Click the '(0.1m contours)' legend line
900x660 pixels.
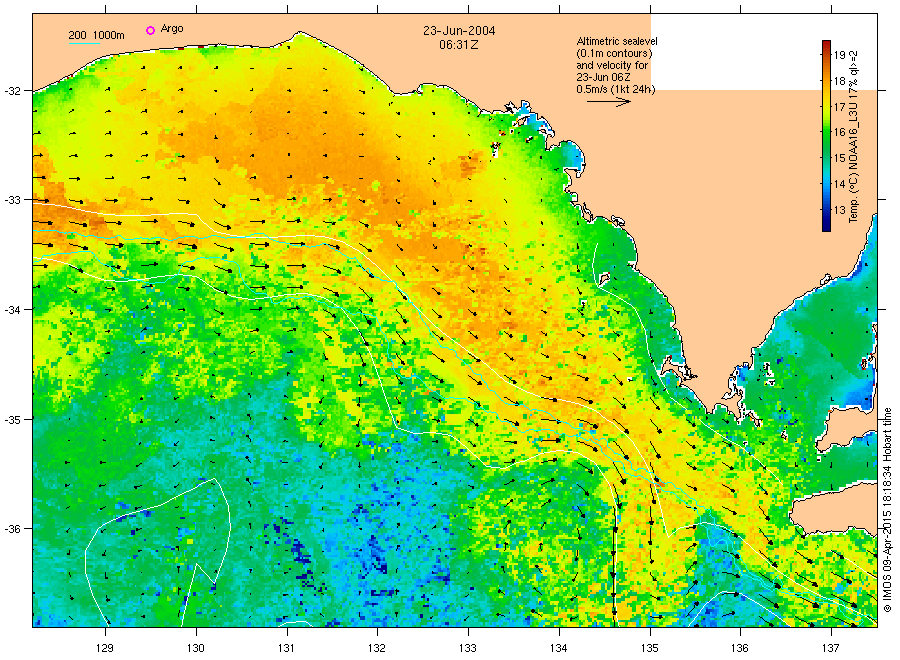pyautogui.click(x=614, y=53)
